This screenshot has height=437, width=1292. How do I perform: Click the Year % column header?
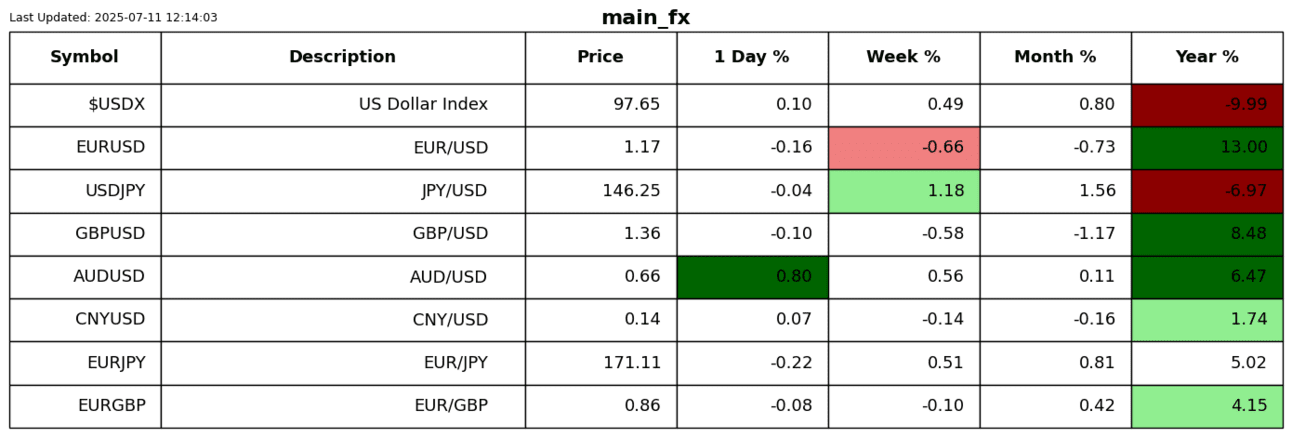[x=1207, y=57]
